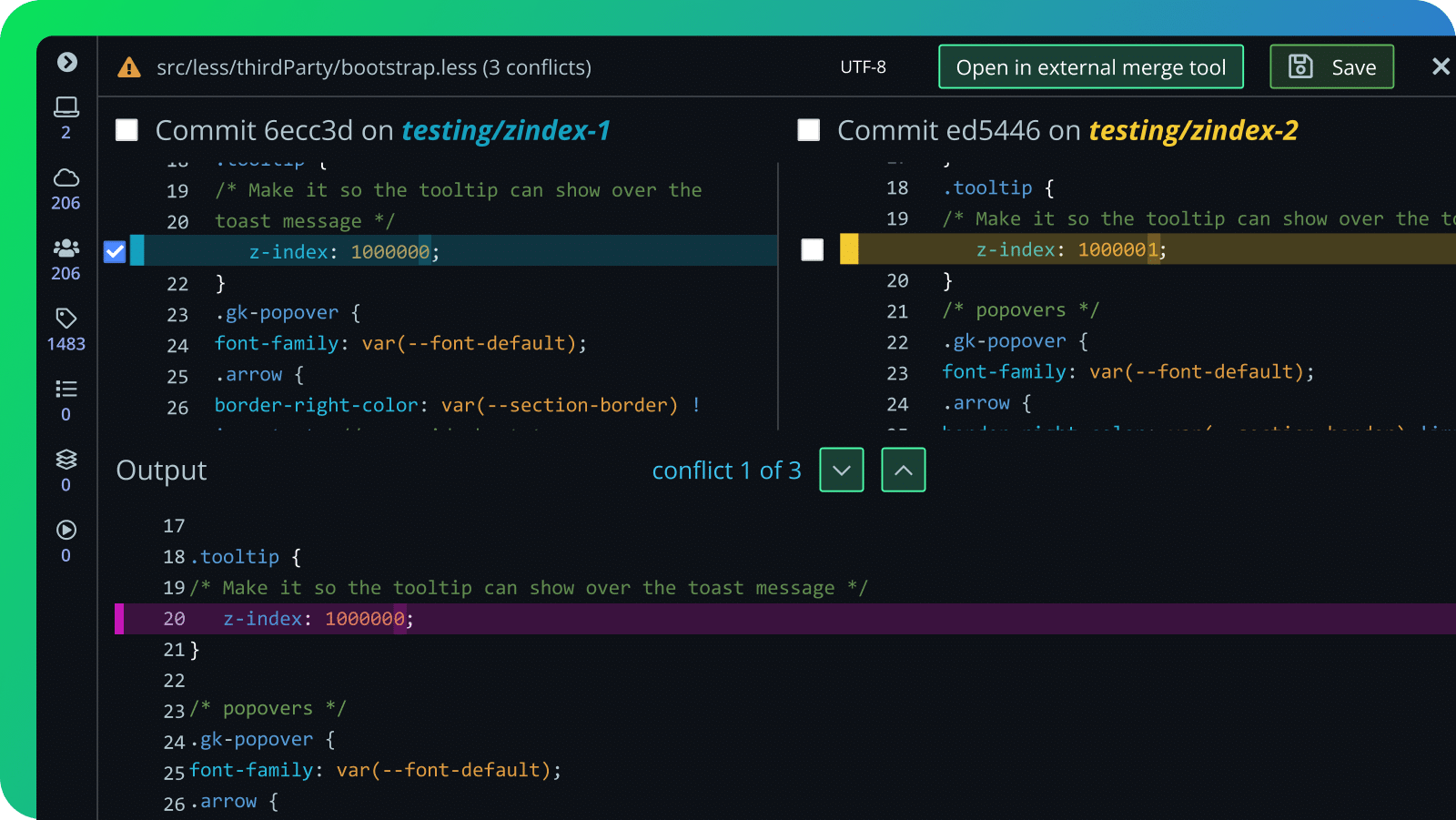
Task: Open the teams panel showing 206
Action: click(66, 249)
